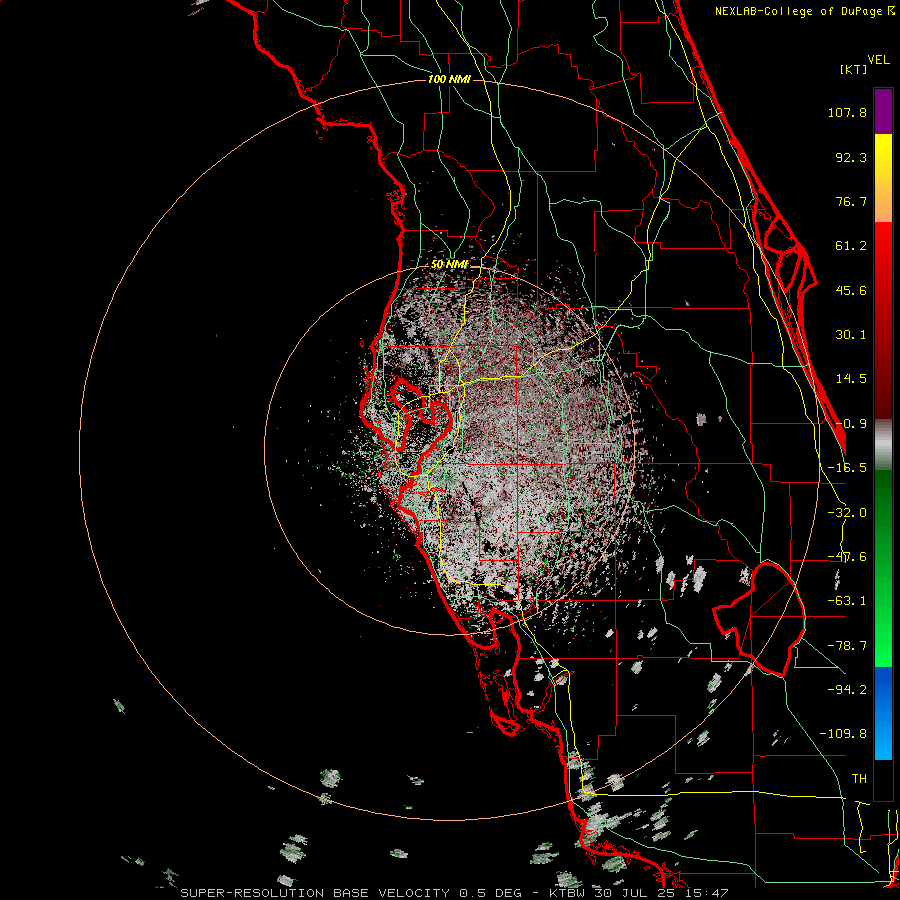Screen dimensions: 900x900
Task: Click the yellow-orange segment of the color bar
Action: pos(883,178)
